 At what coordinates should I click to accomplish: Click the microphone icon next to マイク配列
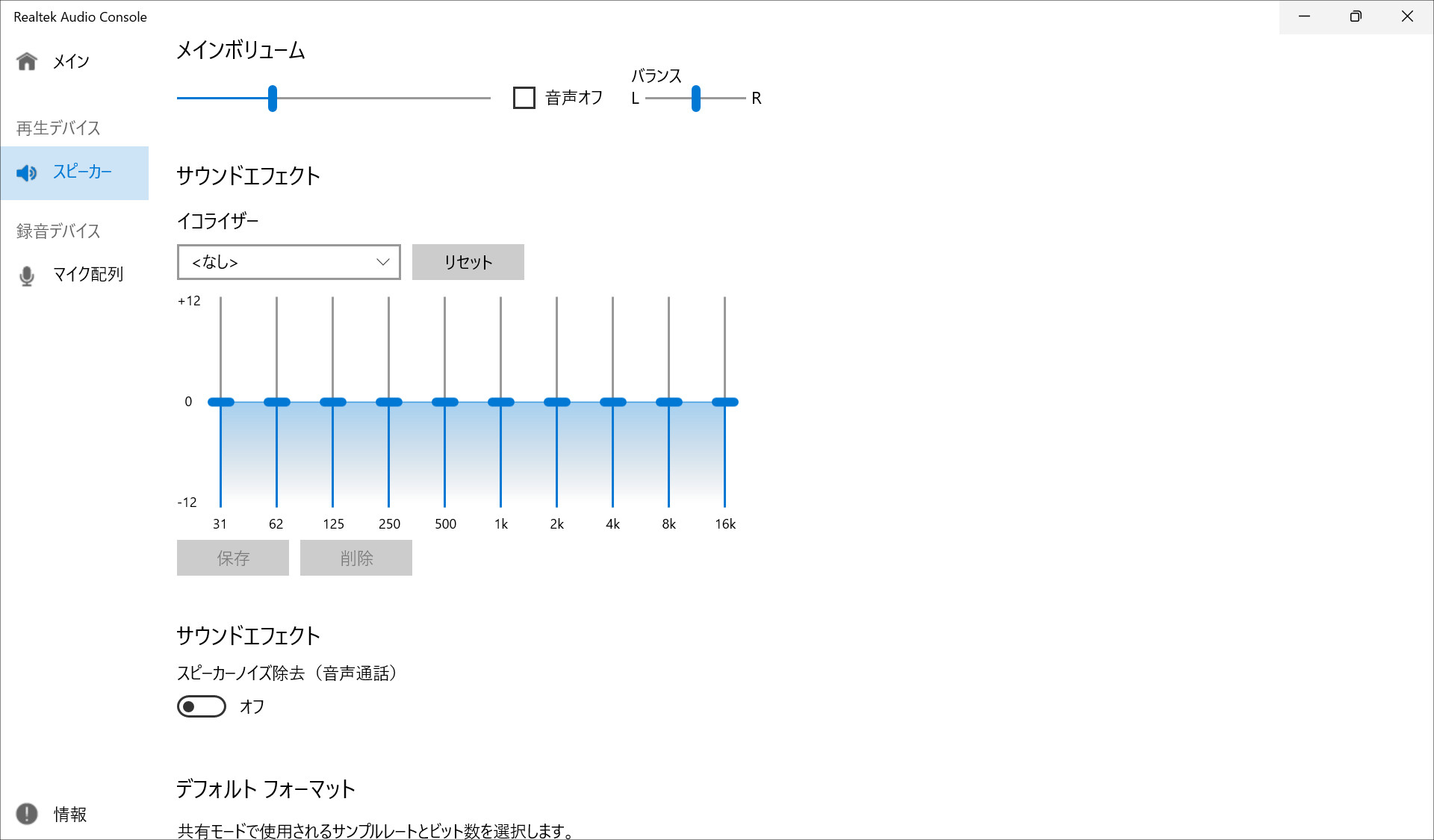[x=27, y=275]
